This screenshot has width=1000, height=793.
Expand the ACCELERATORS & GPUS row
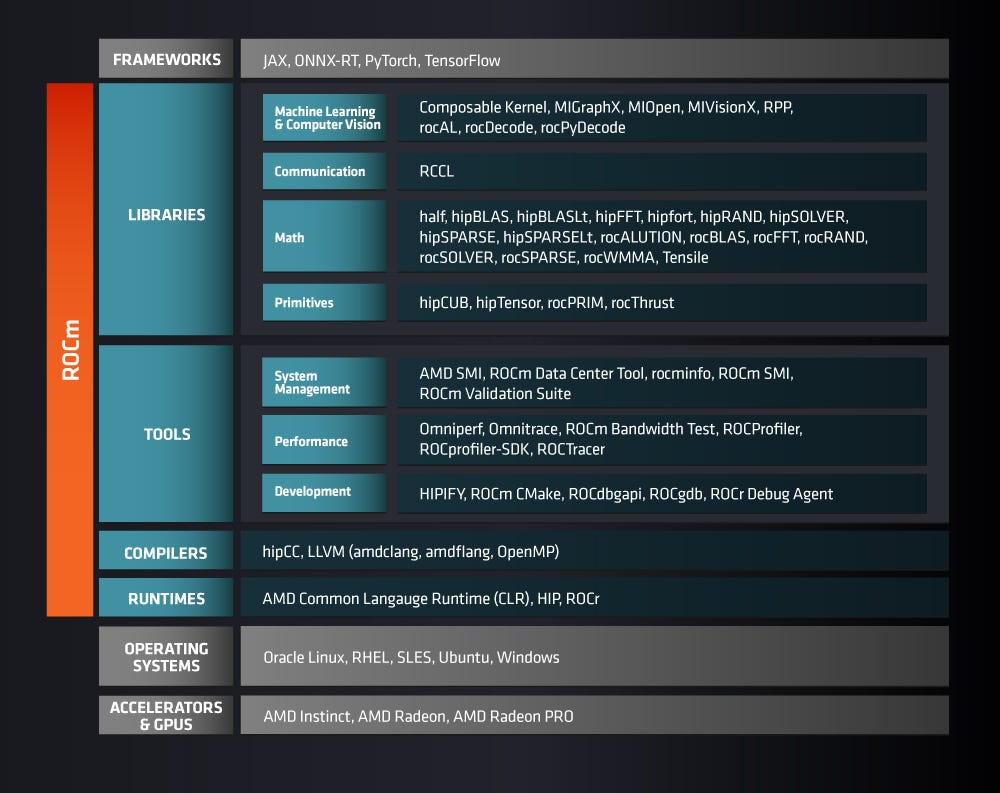click(165, 714)
